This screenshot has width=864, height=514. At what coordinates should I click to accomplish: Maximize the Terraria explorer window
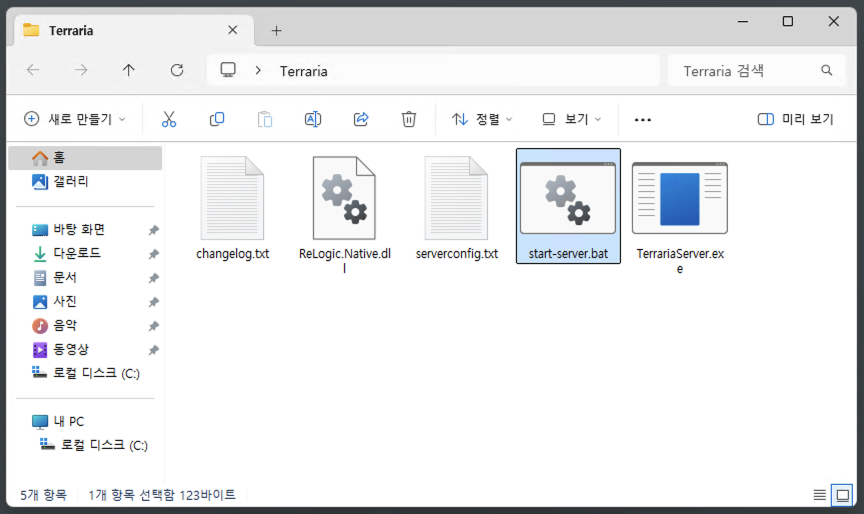[x=788, y=21]
